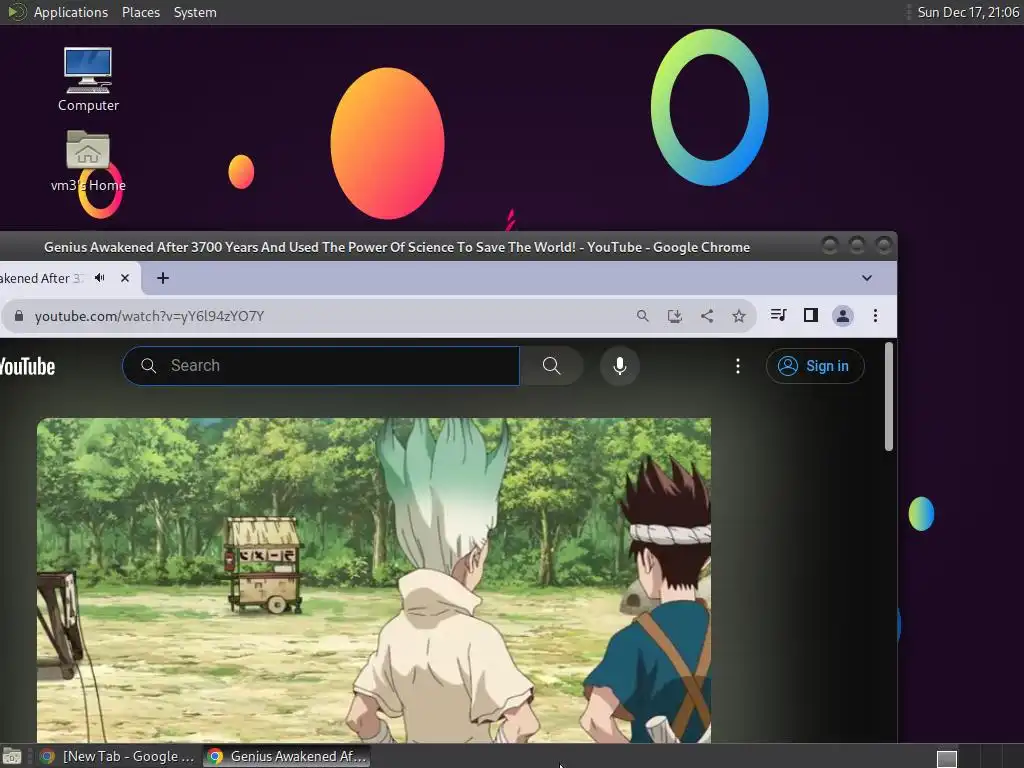
Task: Open Chrome's three-dot menu
Action: coord(875,316)
